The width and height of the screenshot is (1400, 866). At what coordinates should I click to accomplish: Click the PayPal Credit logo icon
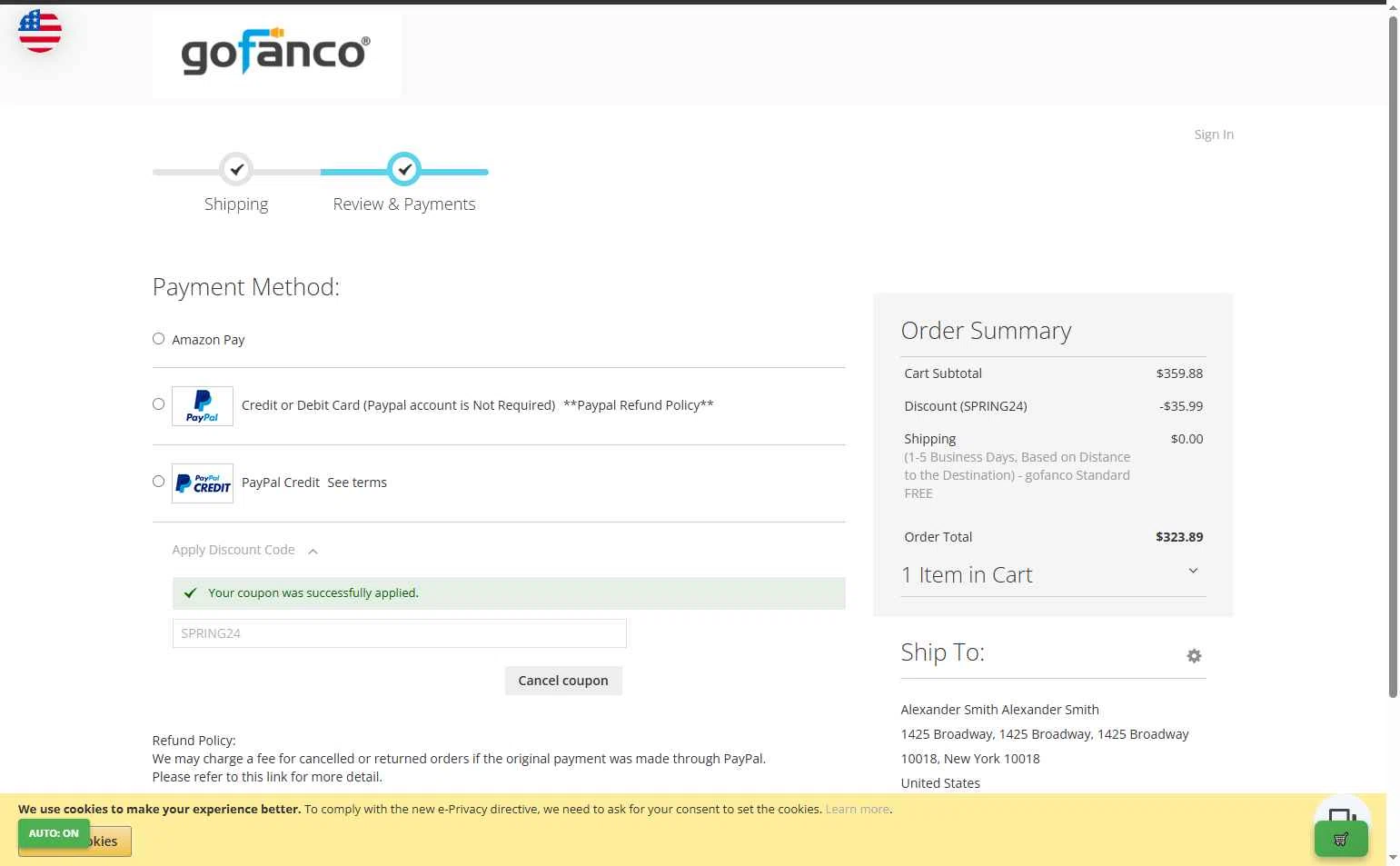click(203, 483)
